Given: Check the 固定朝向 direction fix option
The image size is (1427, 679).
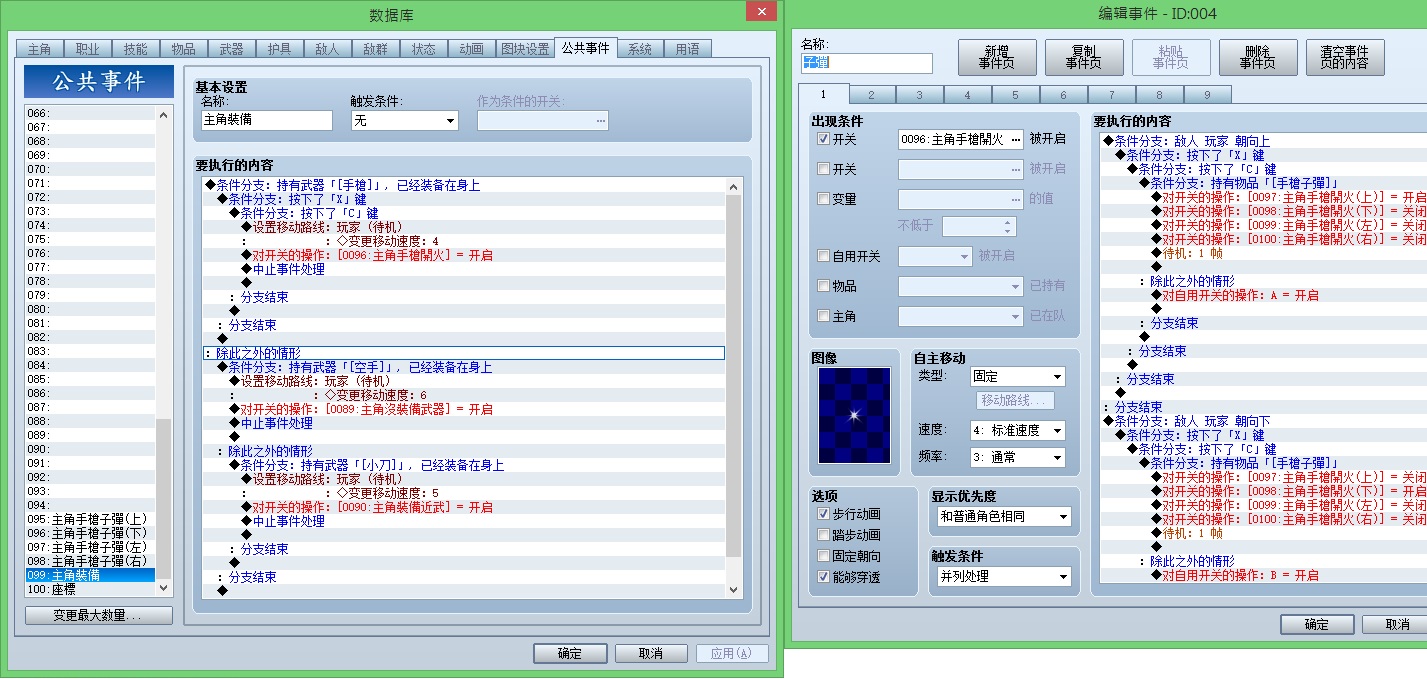Looking at the screenshot, I should 824,556.
